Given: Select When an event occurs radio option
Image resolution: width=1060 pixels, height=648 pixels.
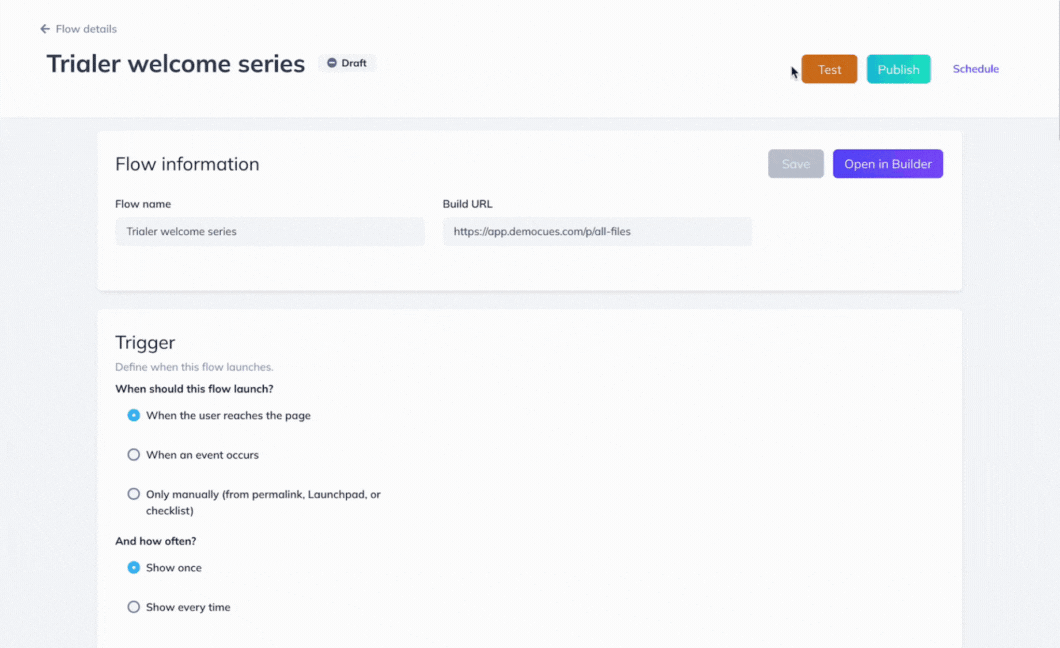Looking at the screenshot, I should (134, 455).
